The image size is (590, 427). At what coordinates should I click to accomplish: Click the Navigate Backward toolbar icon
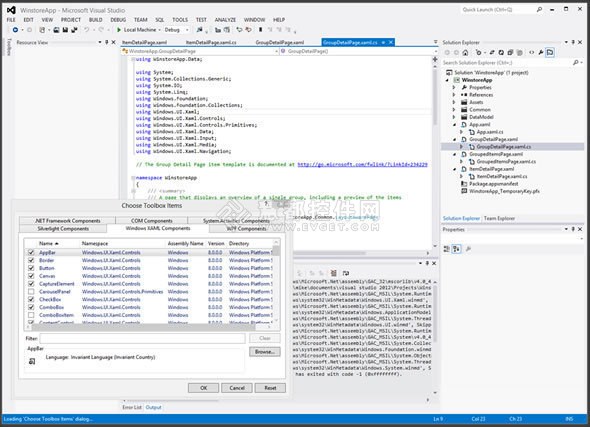point(15,30)
